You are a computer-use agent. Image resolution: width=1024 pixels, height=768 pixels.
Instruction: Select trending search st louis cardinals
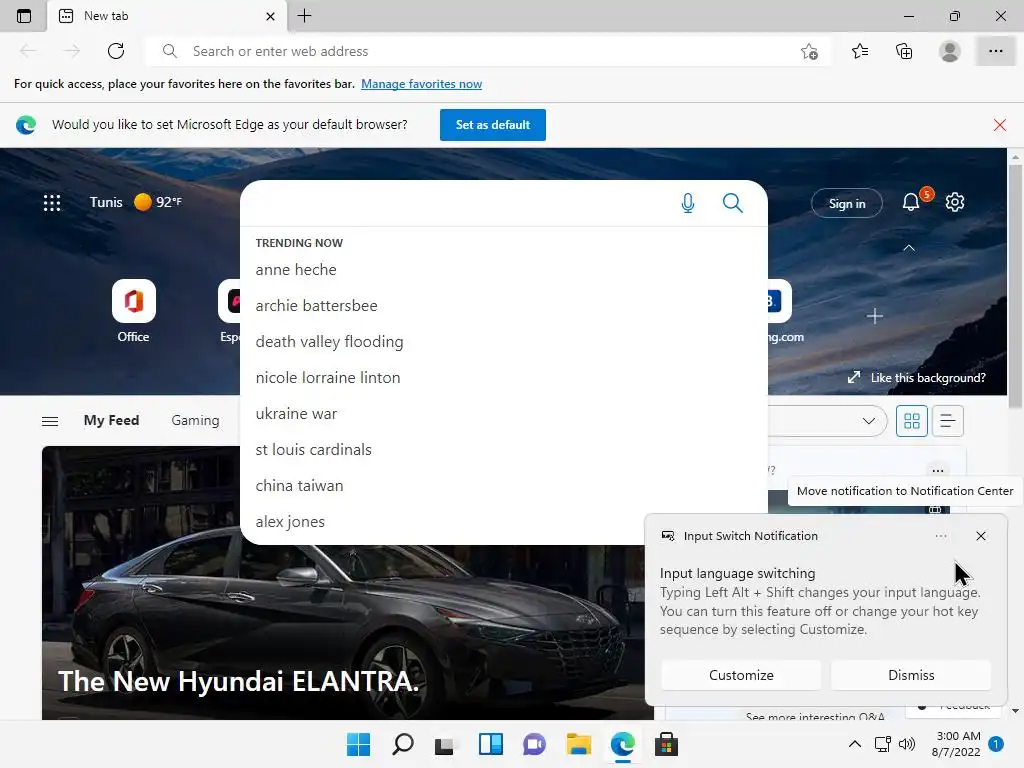(x=313, y=449)
